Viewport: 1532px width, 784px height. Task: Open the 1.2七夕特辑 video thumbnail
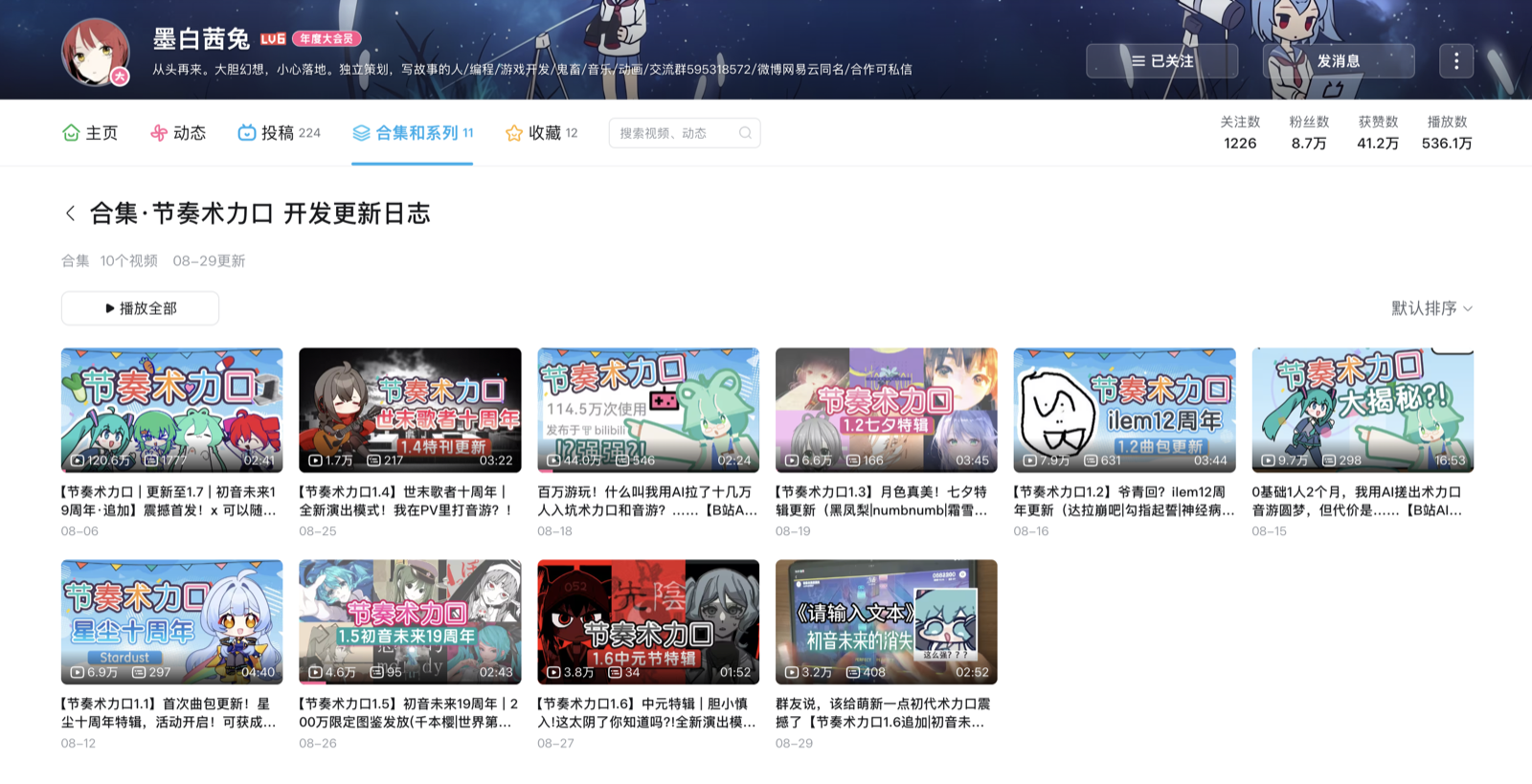[x=887, y=410]
